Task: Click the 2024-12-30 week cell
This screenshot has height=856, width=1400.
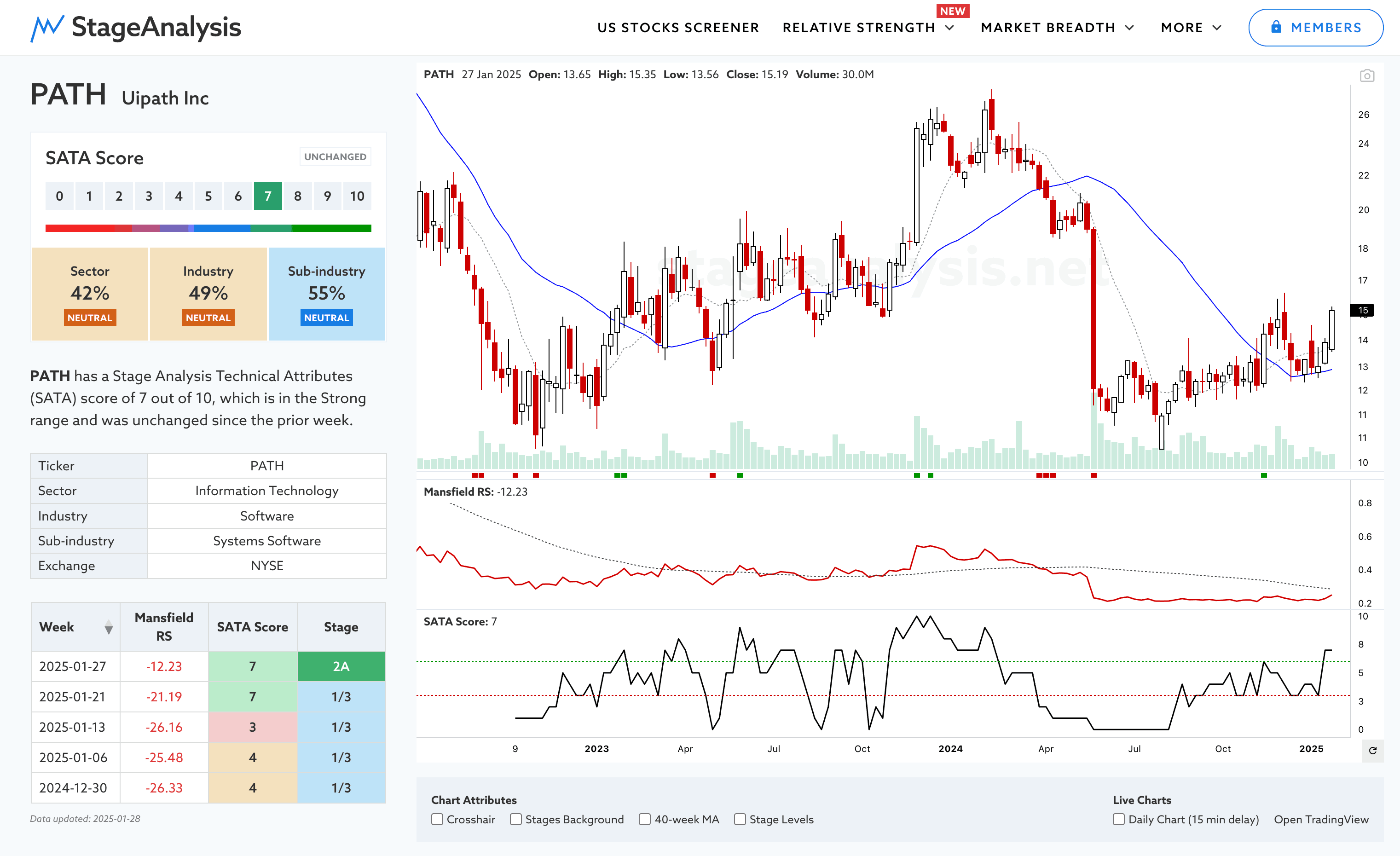Action: [x=75, y=788]
